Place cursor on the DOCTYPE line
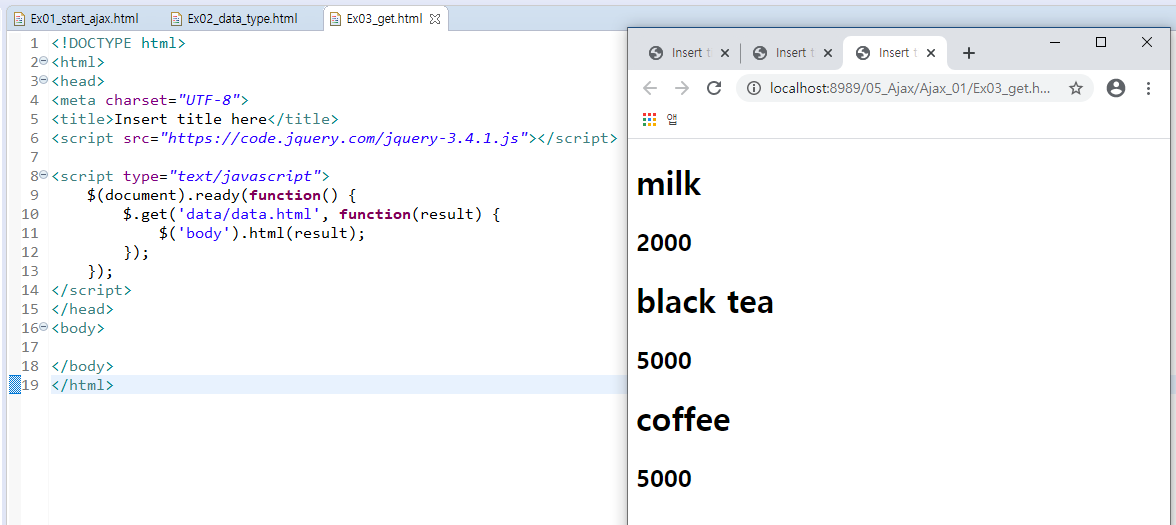The height and width of the screenshot is (525, 1176). (118, 43)
